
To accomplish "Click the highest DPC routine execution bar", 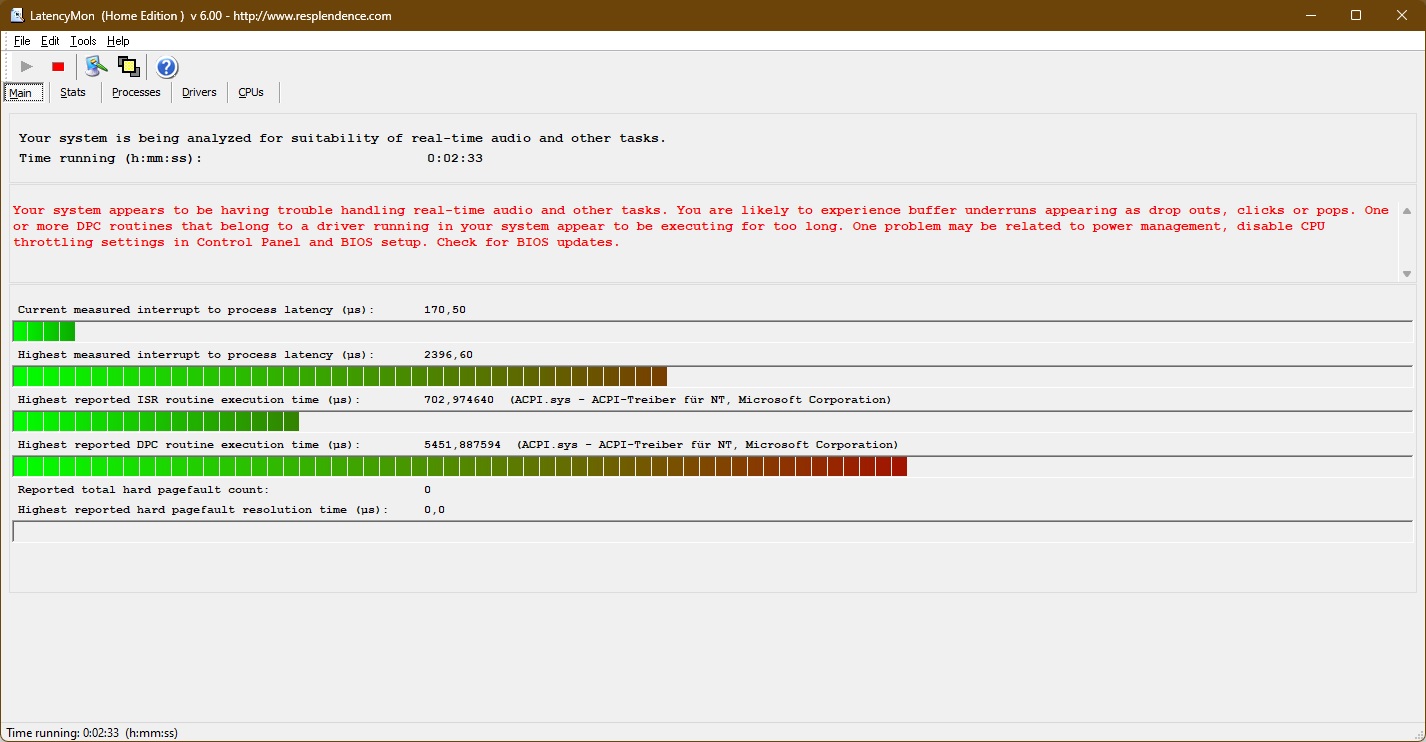I will (713, 466).
